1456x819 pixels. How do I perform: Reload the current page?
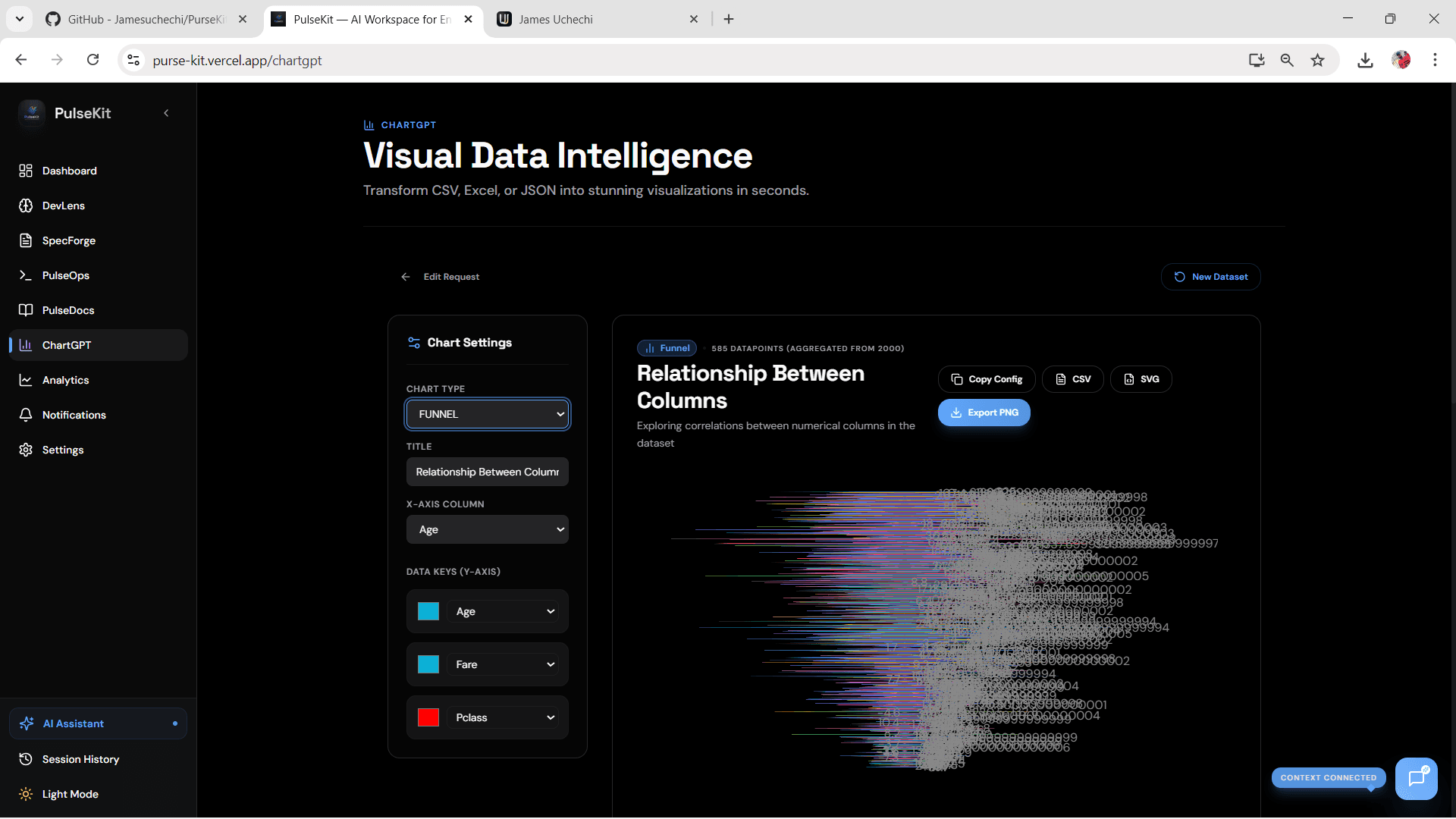93,60
